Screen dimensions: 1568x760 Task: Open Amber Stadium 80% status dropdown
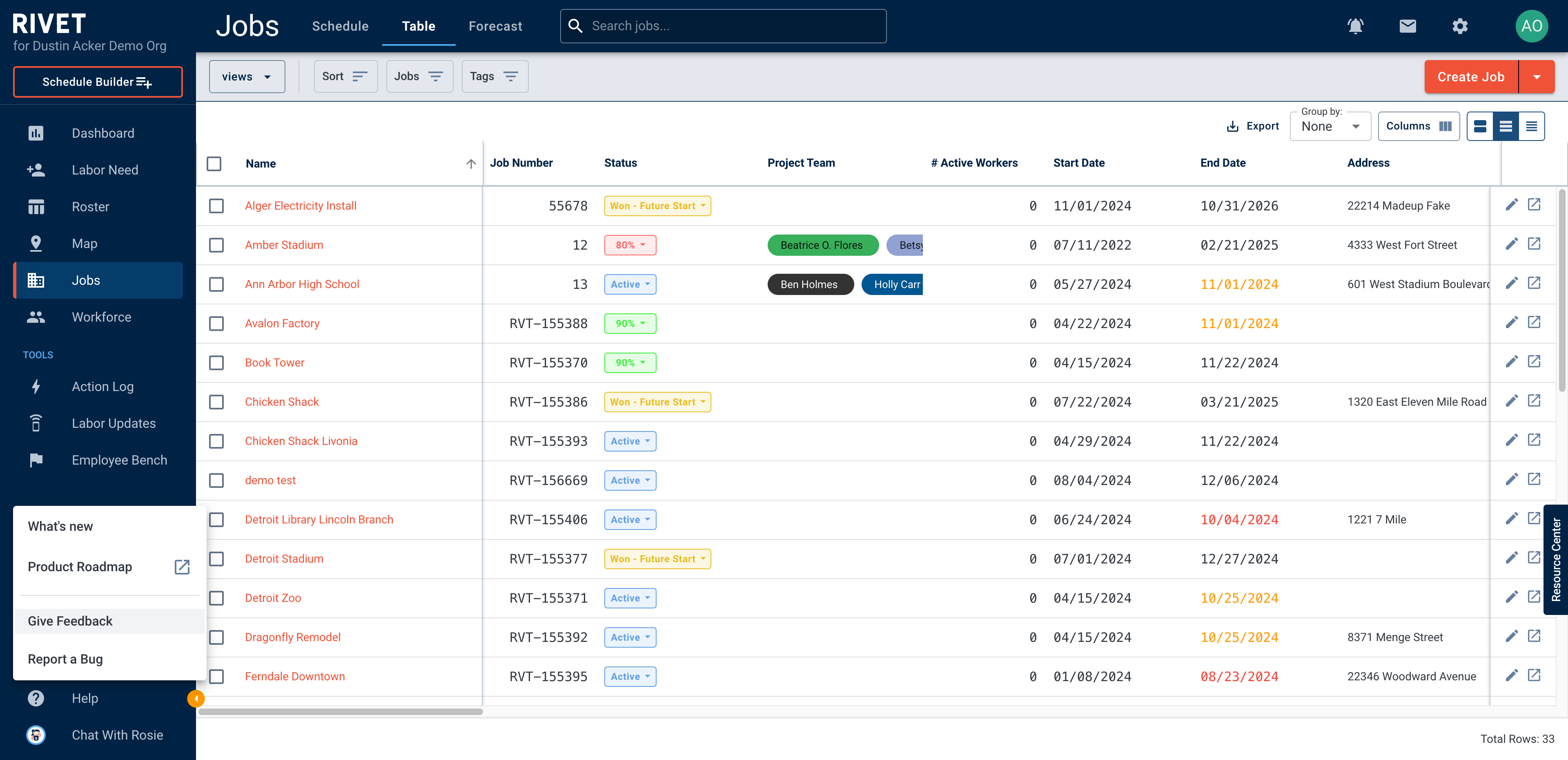[630, 245]
